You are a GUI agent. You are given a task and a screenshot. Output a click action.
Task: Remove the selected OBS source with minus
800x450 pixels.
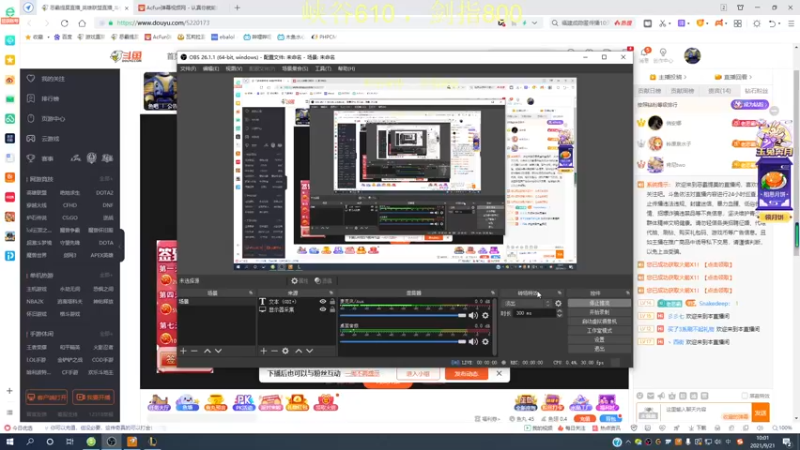pos(274,351)
